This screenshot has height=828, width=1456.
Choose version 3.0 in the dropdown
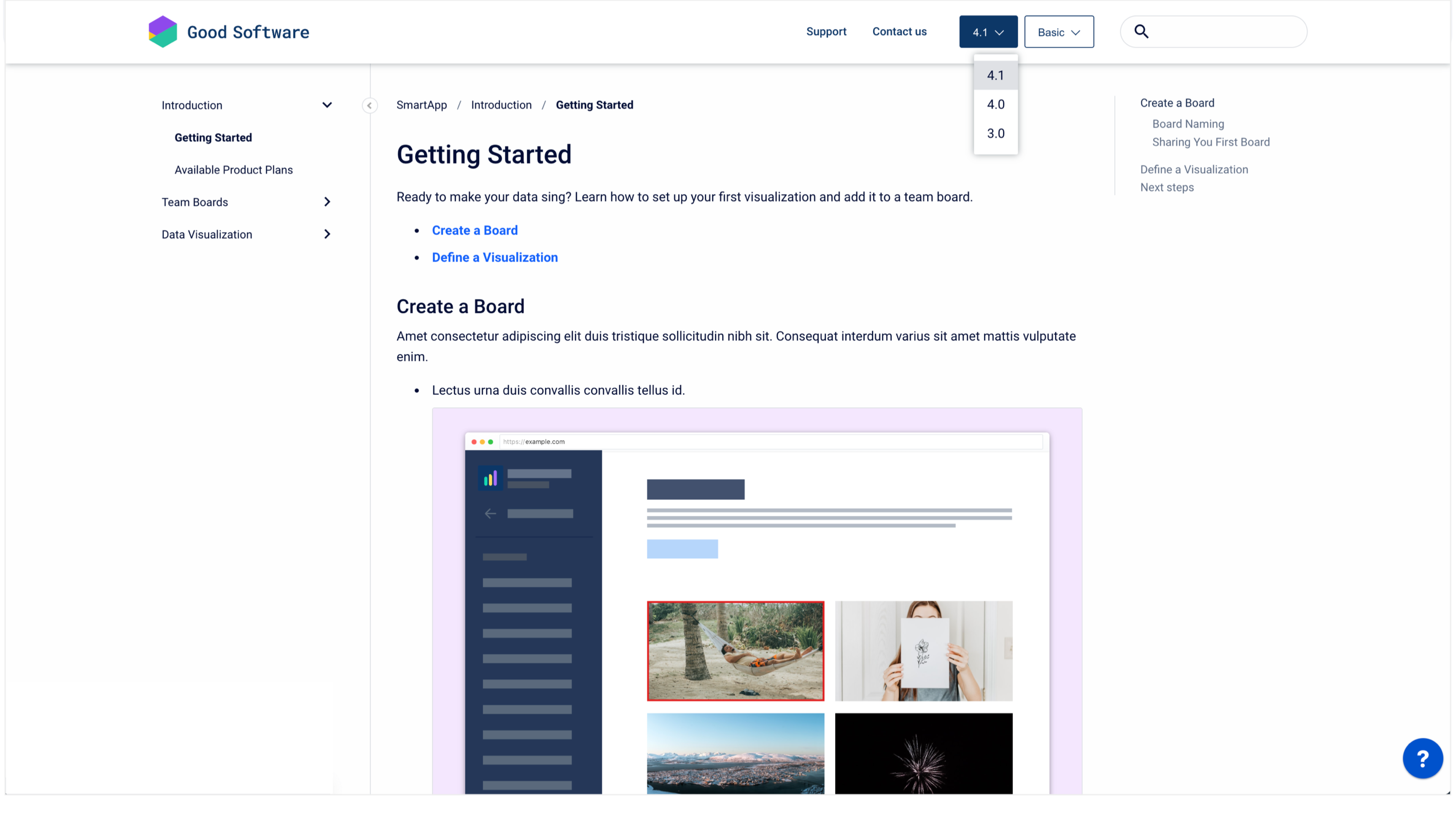(995, 134)
